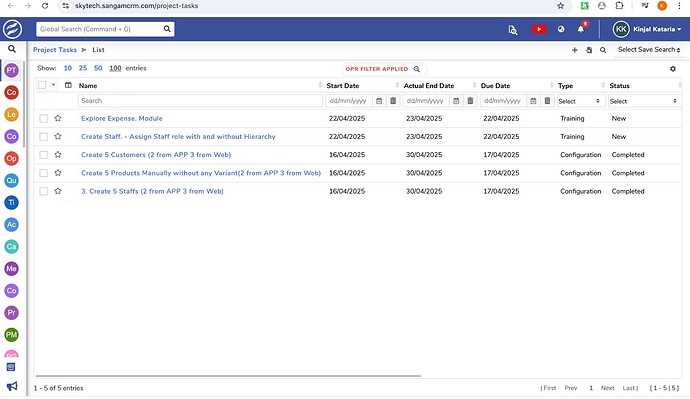The image size is (690, 399).
Task: Open the Type filter Select dropdown
Action: (579, 101)
